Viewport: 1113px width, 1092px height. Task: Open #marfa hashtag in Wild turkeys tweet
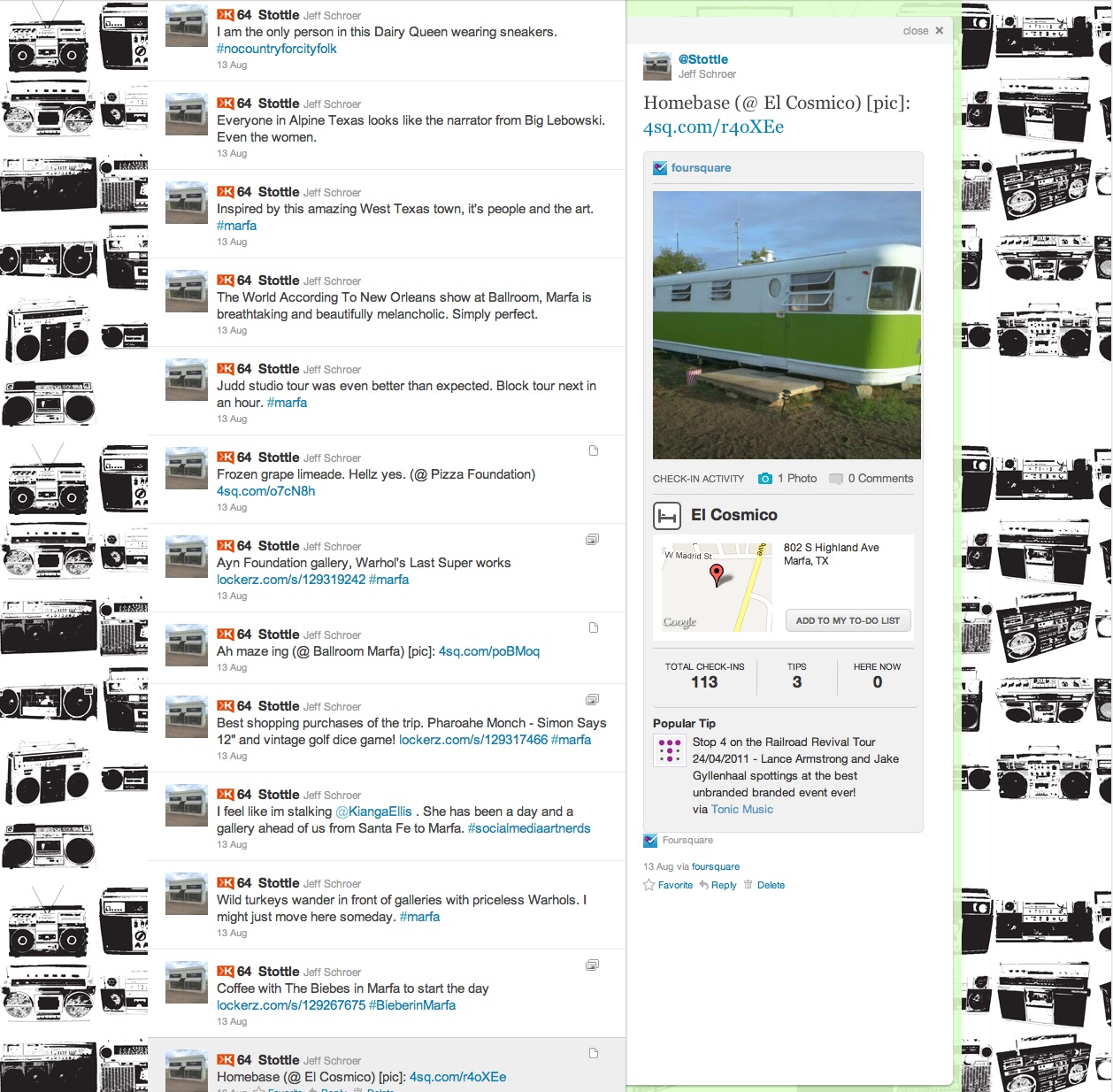coord(419,917)
